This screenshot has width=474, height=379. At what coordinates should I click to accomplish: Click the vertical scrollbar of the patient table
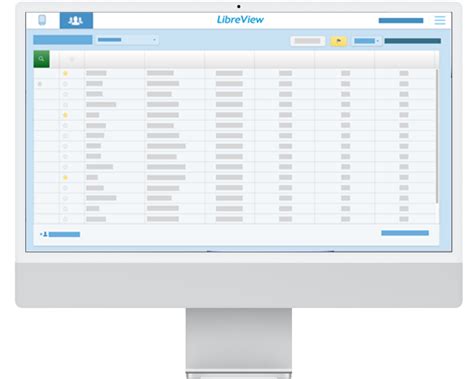[437, 136]
